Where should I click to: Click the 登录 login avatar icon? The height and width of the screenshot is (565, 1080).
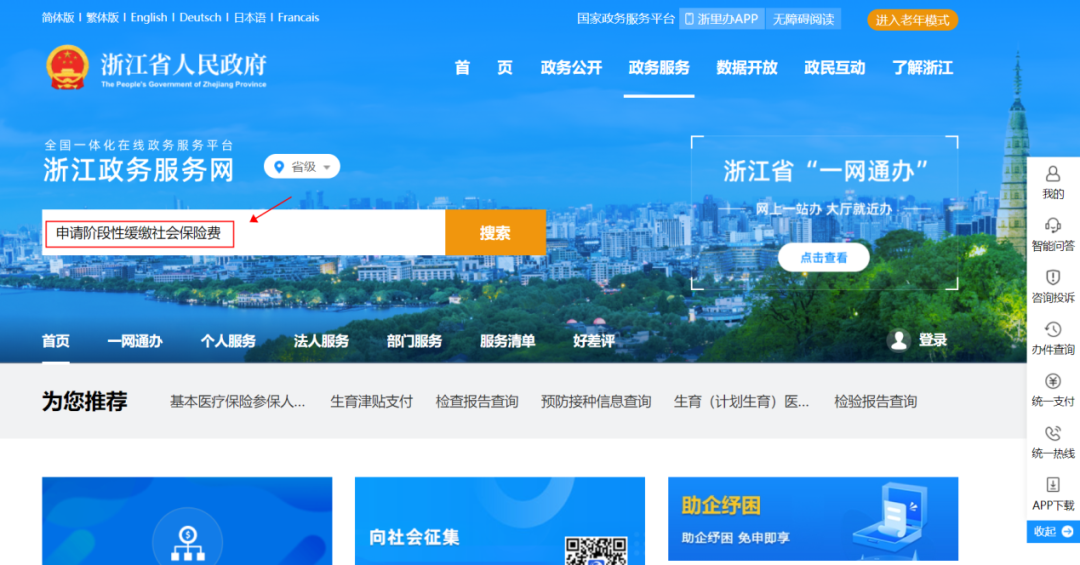899,340
